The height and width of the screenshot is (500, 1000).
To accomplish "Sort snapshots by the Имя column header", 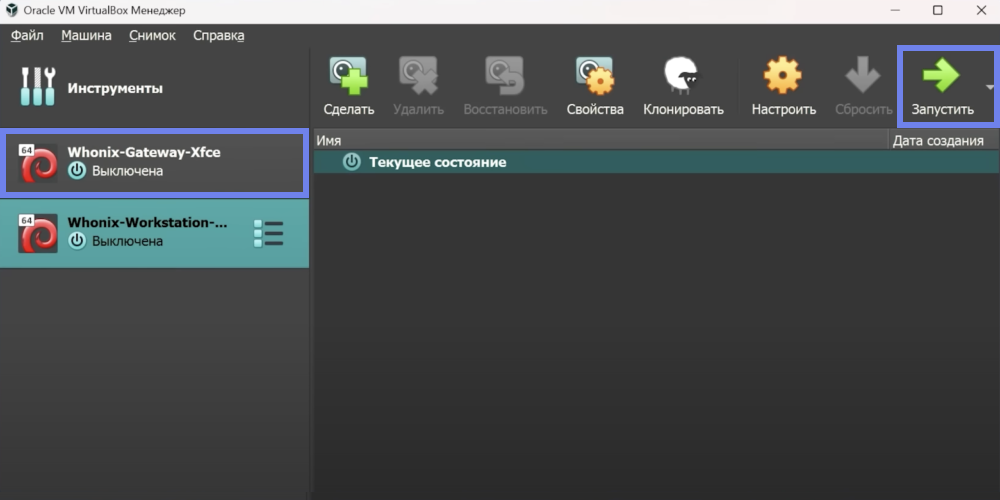I will pyautogui.click(x=600, y=141).
